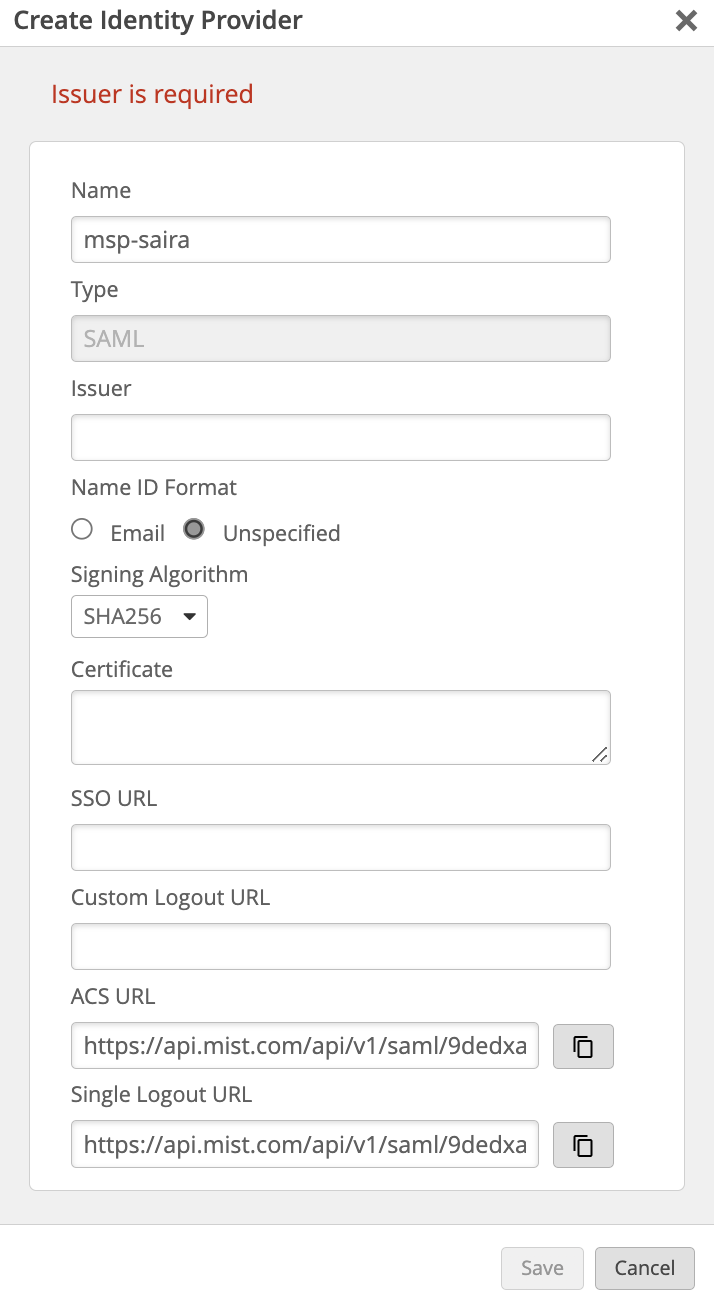Click the ACS URL text field
Screen dimensions: 714x1308
(305, 1046)
